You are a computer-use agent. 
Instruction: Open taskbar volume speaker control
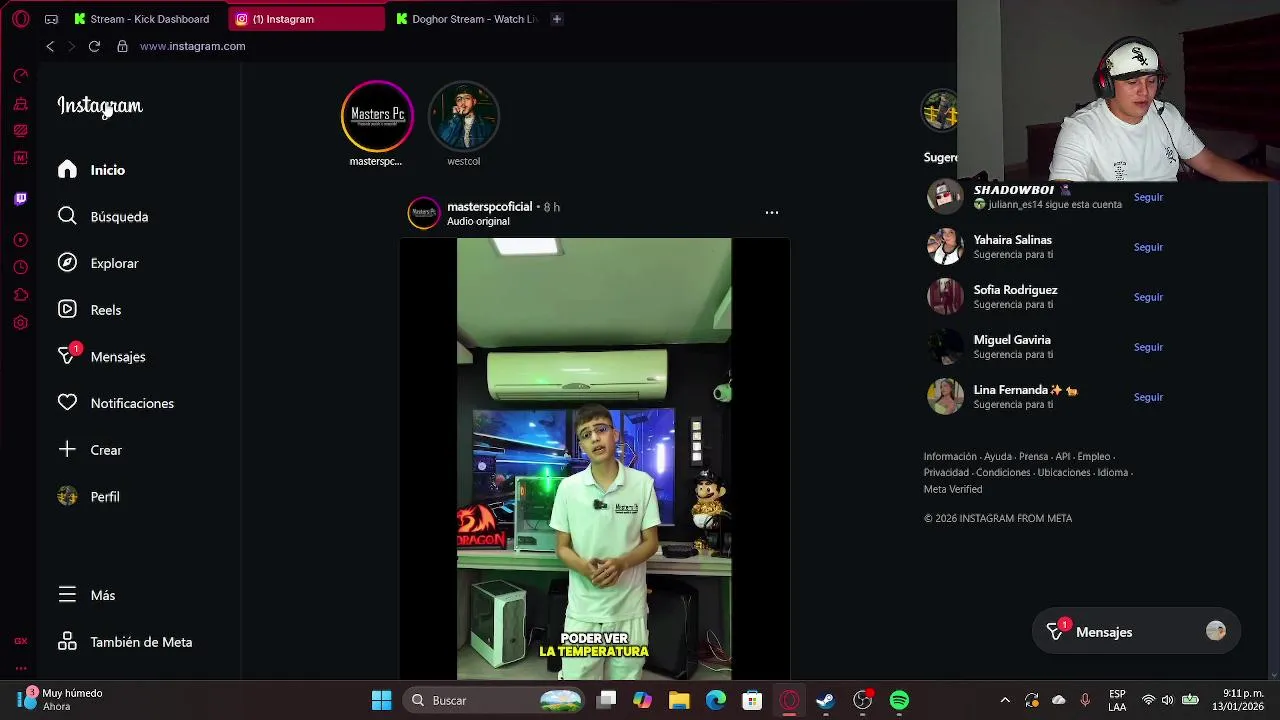click(x=1169, y=700)
